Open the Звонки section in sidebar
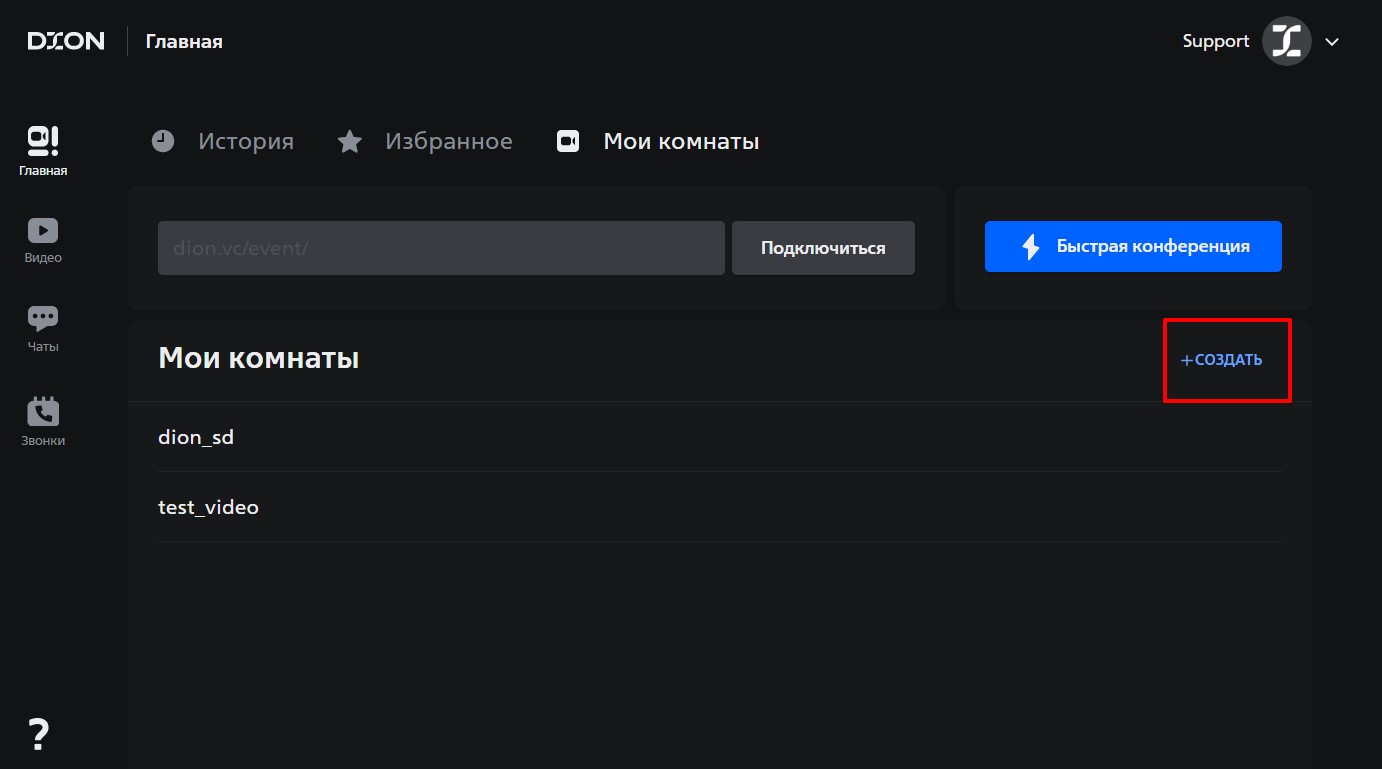The image size is (1382, 769). tap(43, 422)
